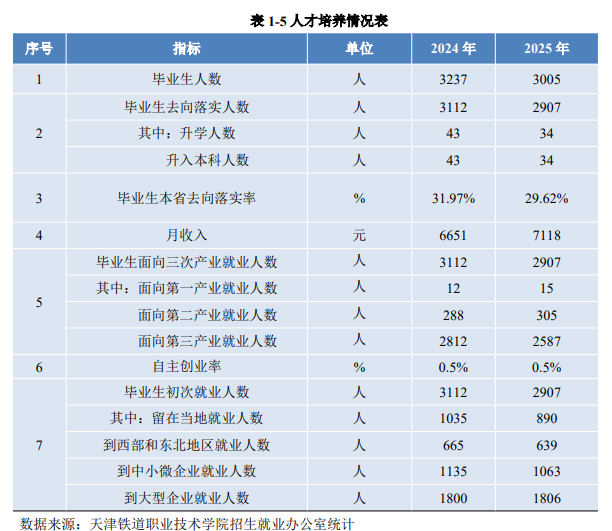Click the value 305
Image resolution: width=612 pixels, height=531 pixels.
coord(546,315)
